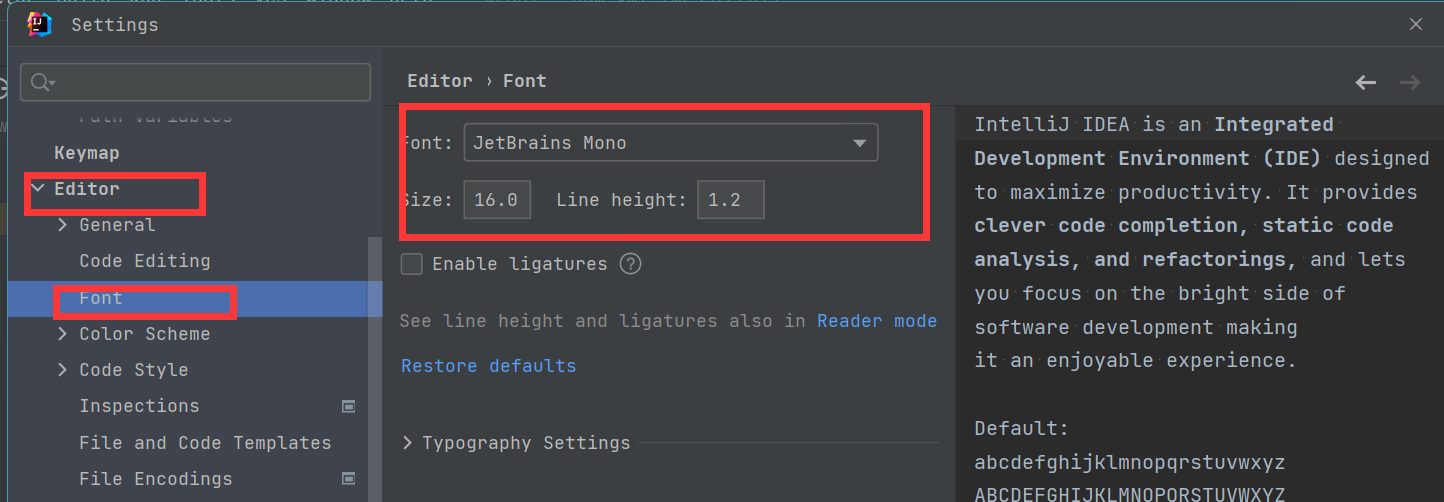Click the File Encodings project-level icon
This screenshot has height=502, width=1444.
349,479
